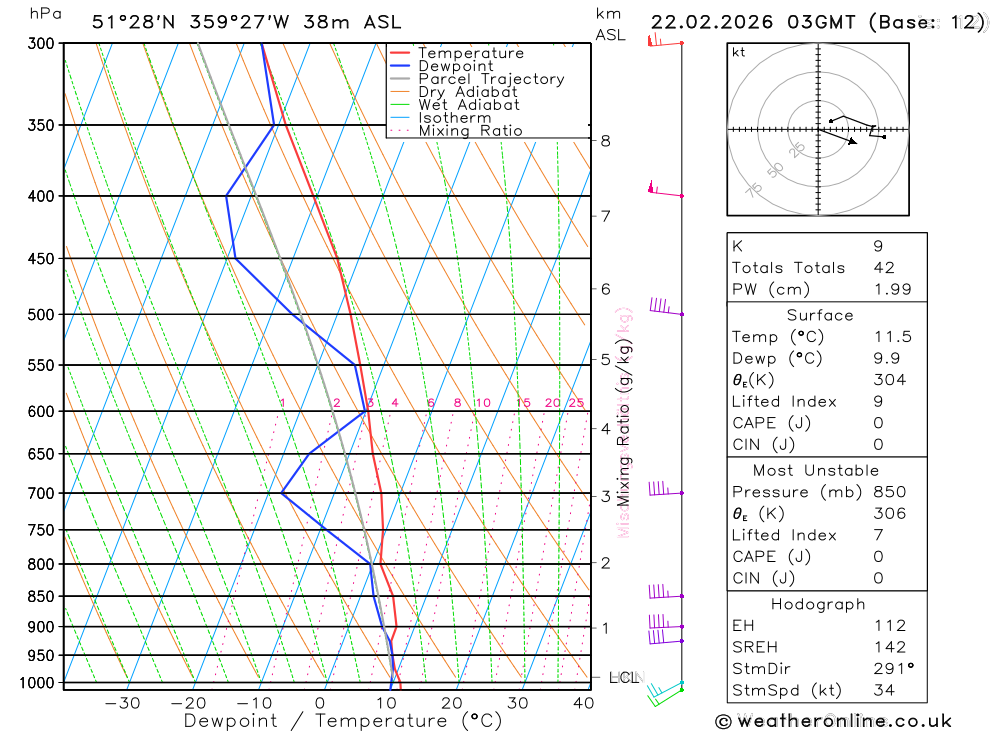Click the 300 hPa pressure label
Screen dimensions: 1000x733
(x=41, y=43)
